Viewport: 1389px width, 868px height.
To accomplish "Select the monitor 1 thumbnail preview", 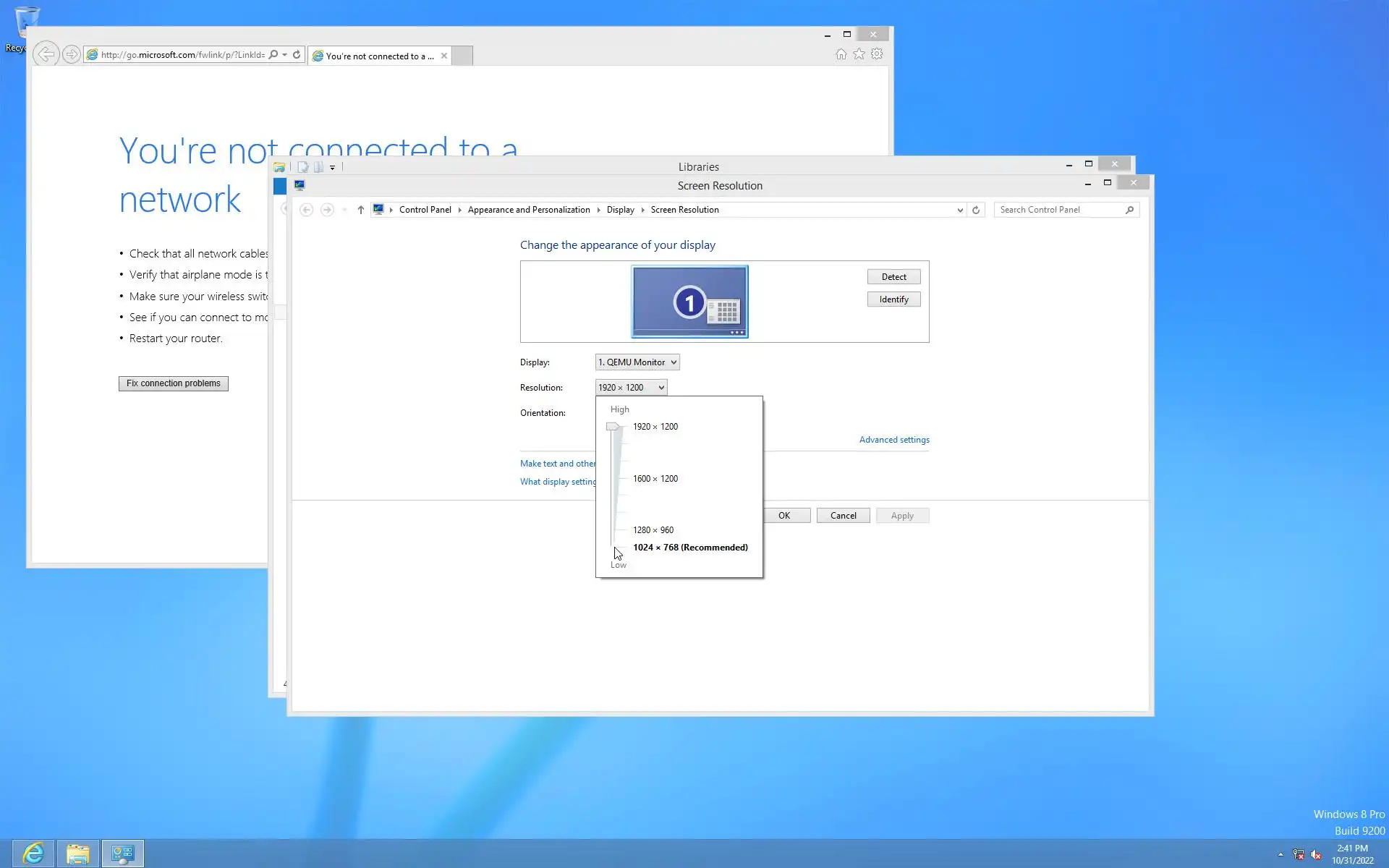I will 689,302.
